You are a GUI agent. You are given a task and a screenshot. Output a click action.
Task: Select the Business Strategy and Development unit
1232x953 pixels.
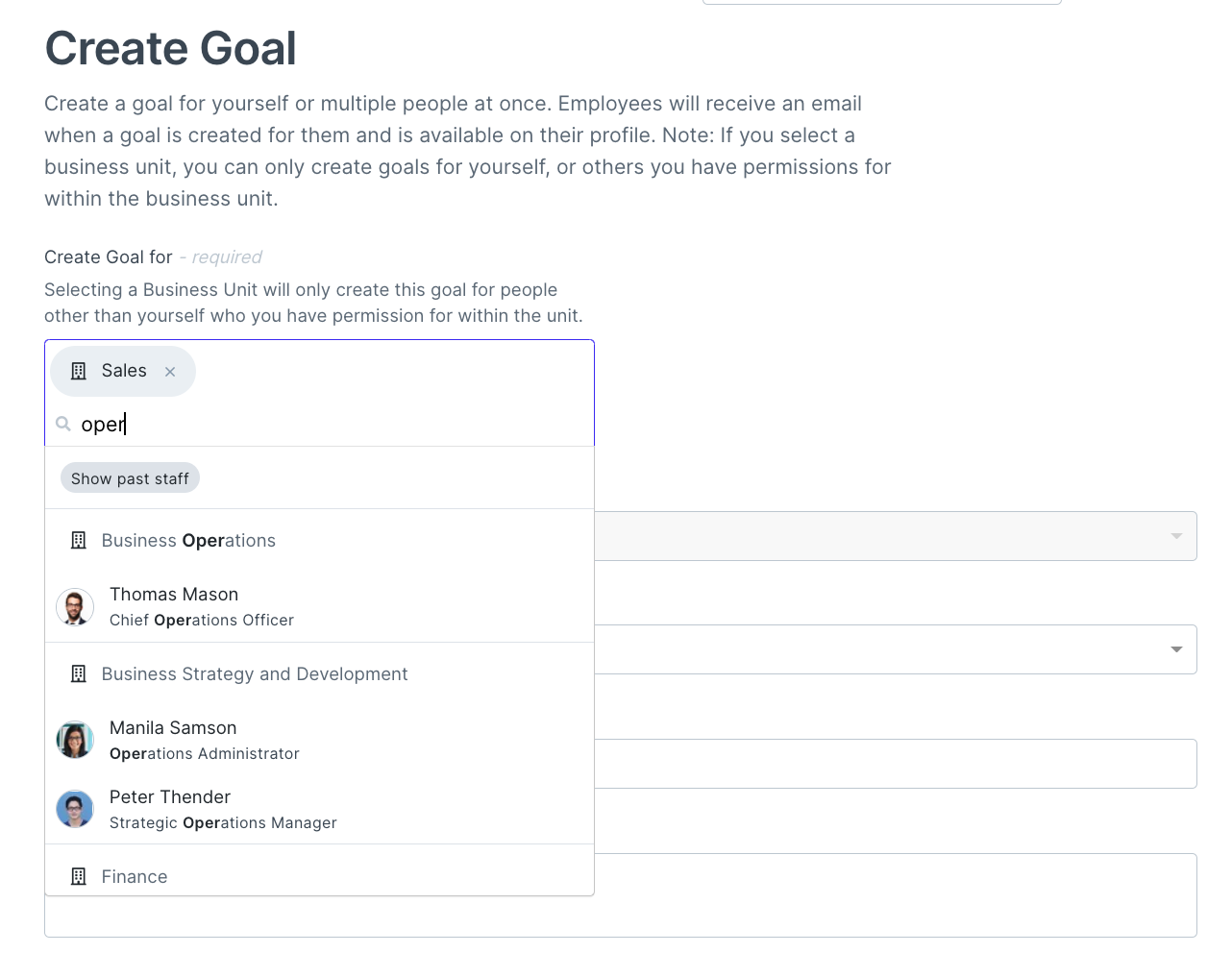255,674
